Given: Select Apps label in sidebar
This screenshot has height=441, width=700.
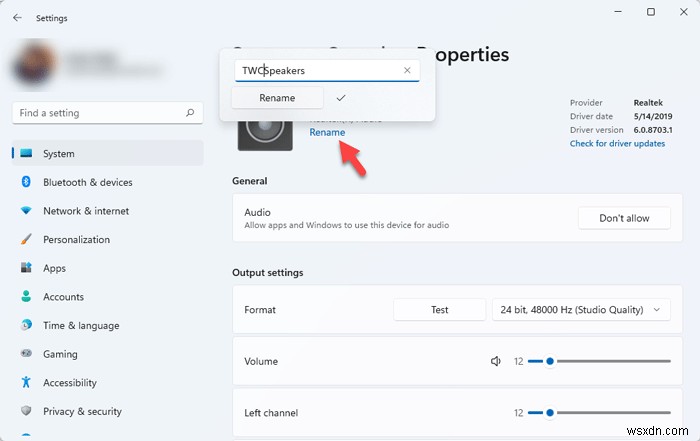Looking at the screenshot, I should pyautogui.click(x=54, y=268).
